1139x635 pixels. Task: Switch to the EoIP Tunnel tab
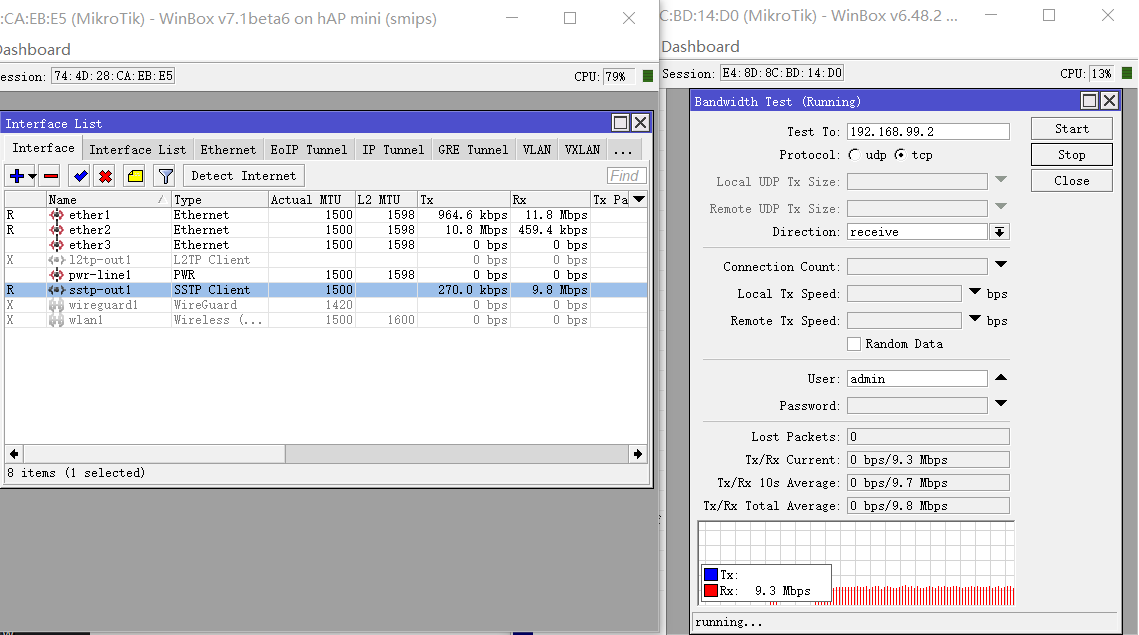[309, 150]
